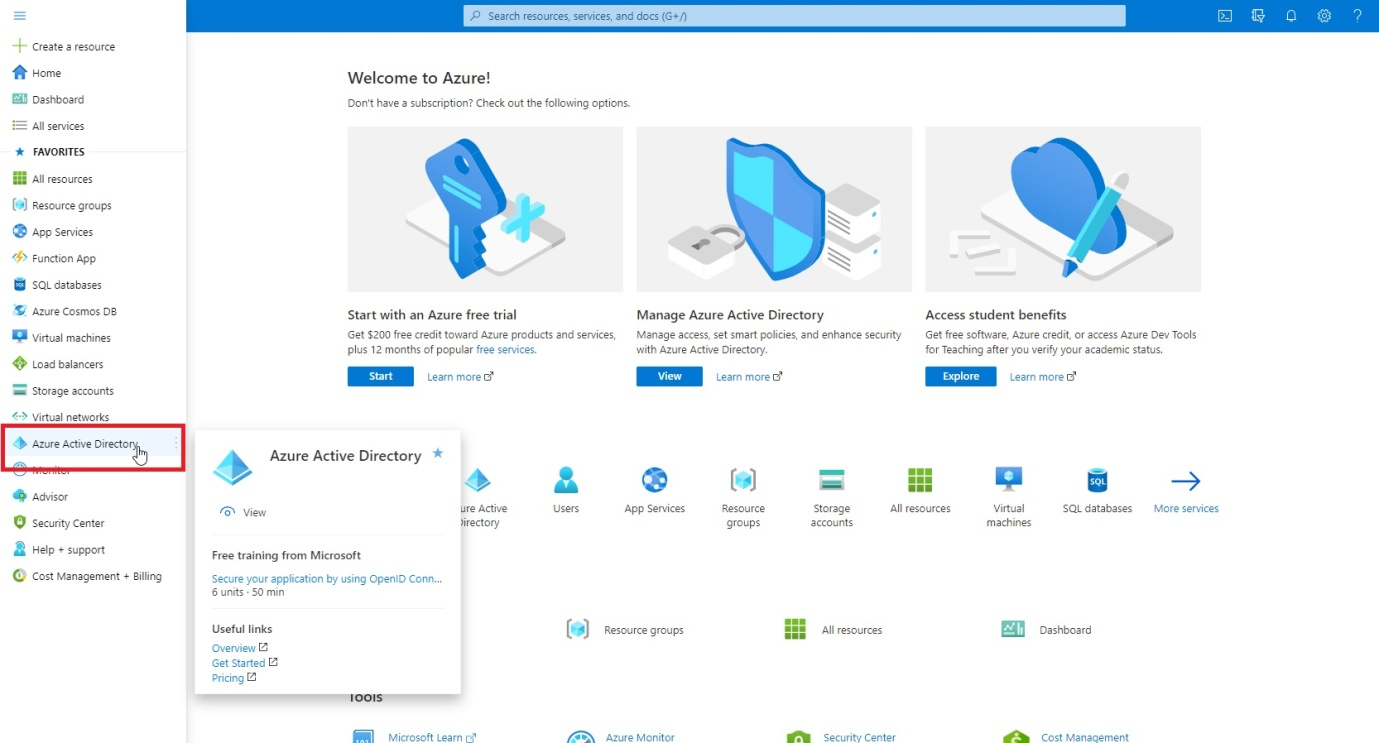Click the Function App lightning icon

19,258
